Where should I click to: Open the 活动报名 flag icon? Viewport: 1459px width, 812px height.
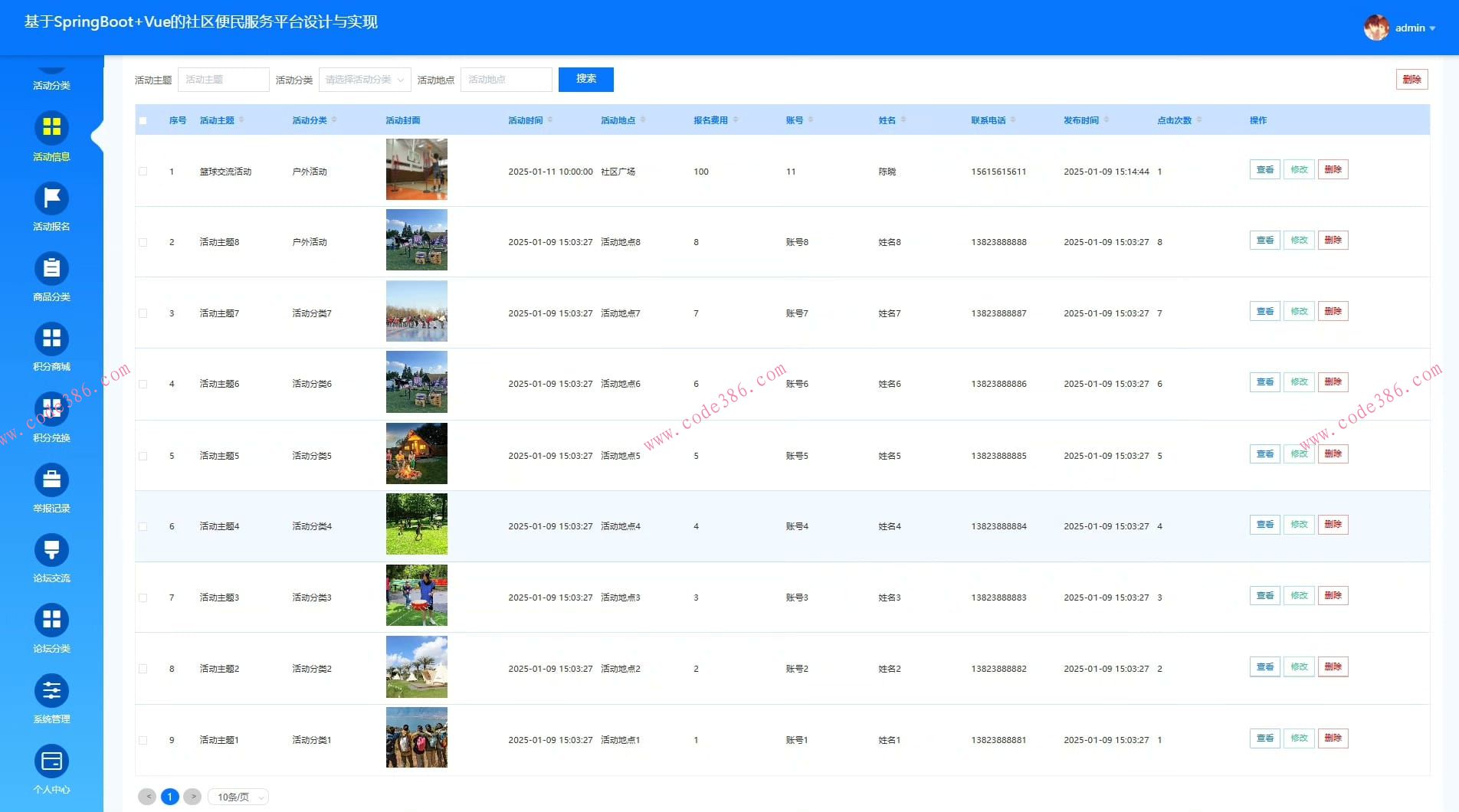click(51, 198)
